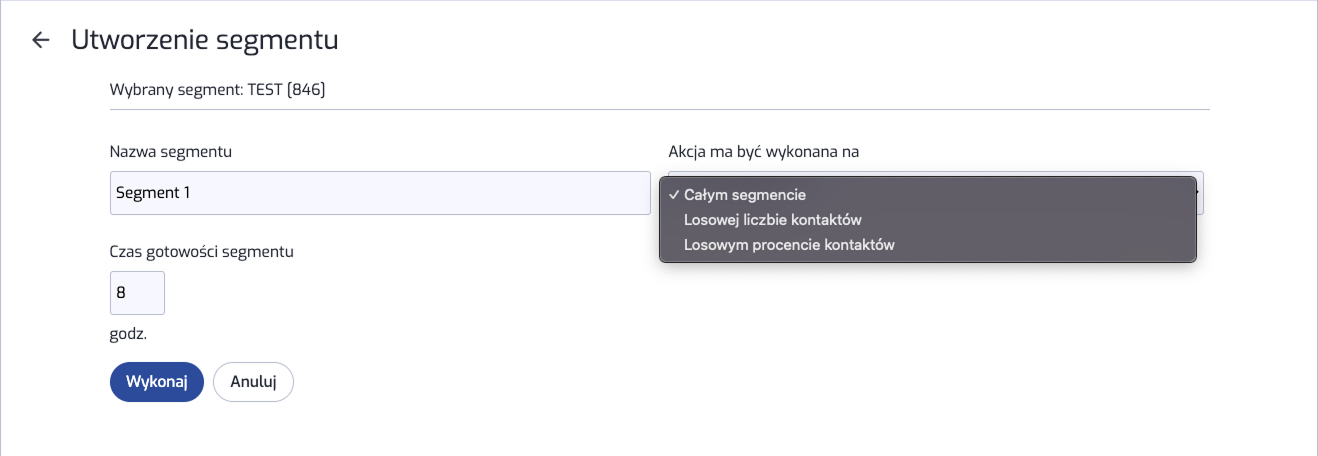Toggle the select arrow at the dropdown's right edge
The image size is (1318, 456).
[x=1200, y=193]
